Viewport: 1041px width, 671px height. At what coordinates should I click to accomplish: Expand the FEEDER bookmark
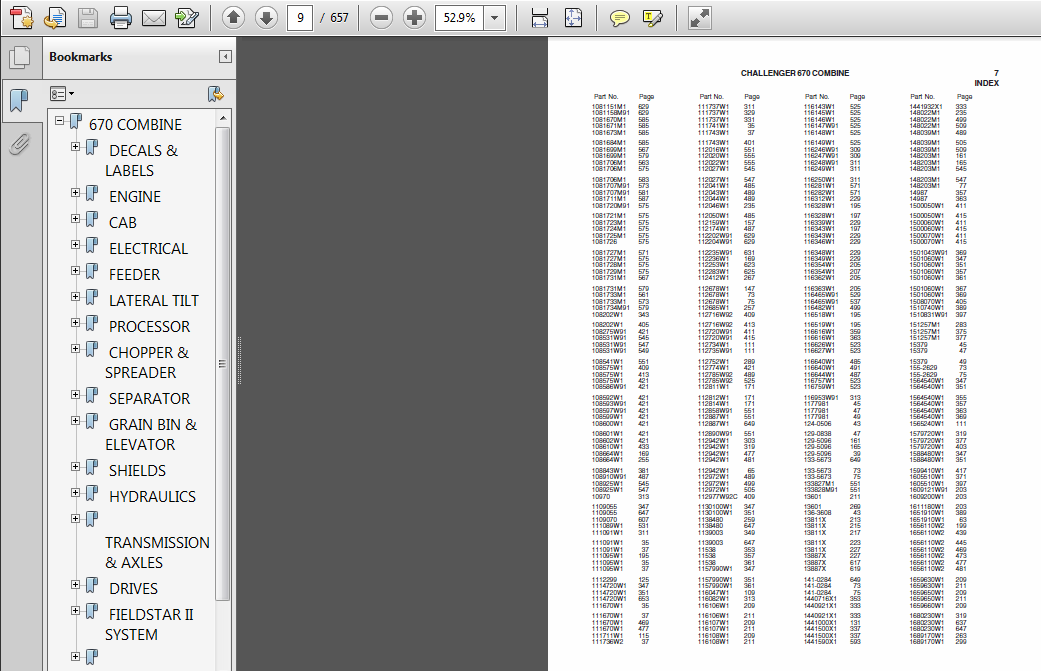click(76, 271)
